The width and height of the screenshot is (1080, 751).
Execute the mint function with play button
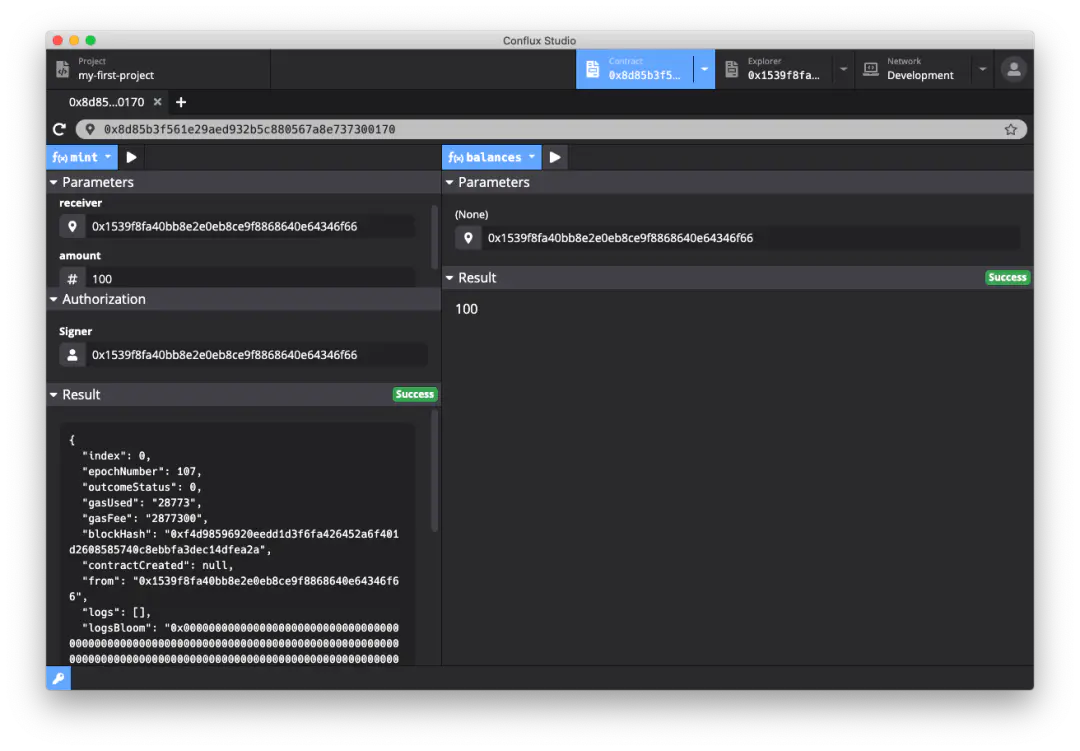[x=131, y=157]
